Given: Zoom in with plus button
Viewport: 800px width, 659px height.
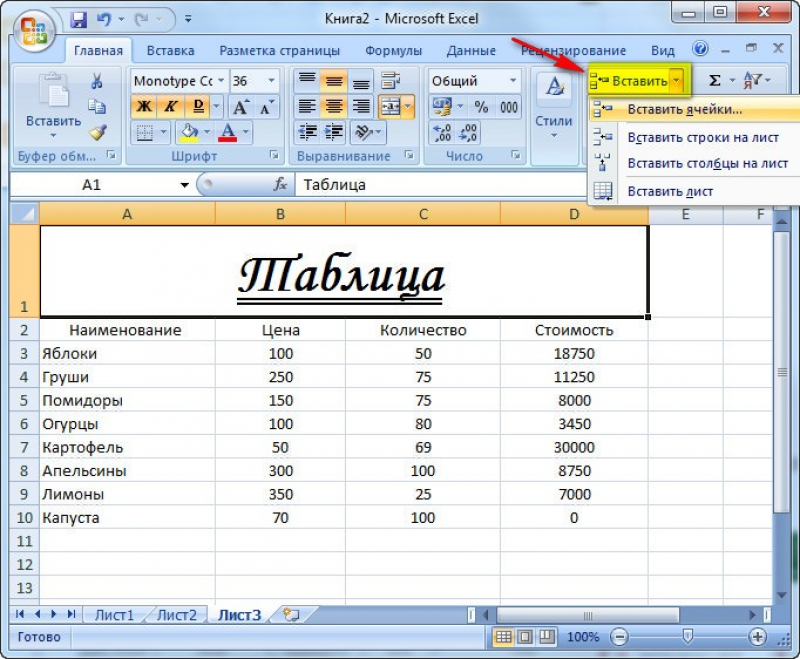Looking at the screenshot, I should [x=758, y=637].
